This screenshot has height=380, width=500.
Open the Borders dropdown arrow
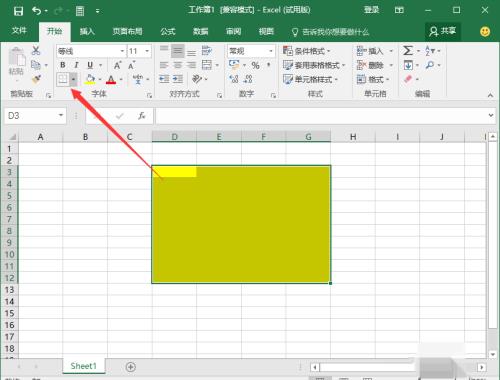pyautogui.click(x=73, y=79)
